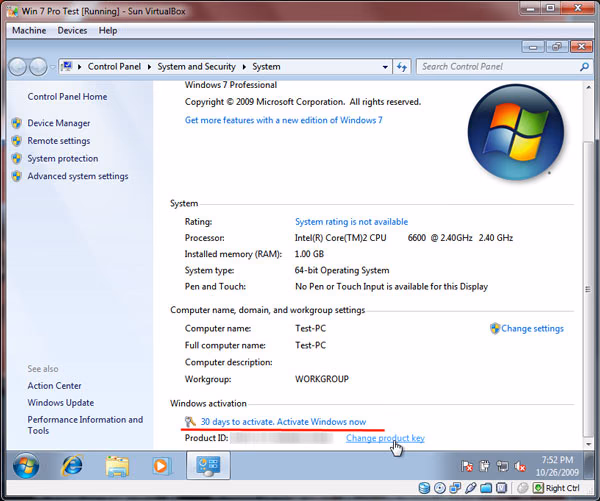The width and height of the screenshot is (600, 501).
Task: Open Remote settings link
Action: pos(59,141)
